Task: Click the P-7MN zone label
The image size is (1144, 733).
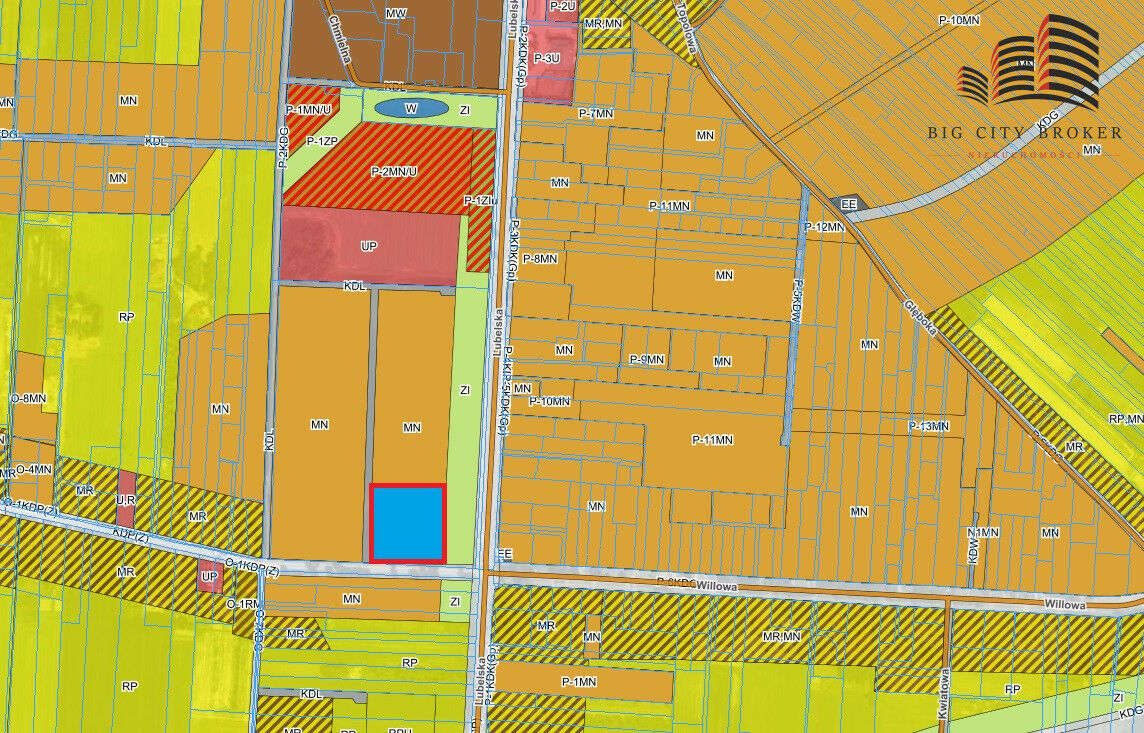Action: pyautogui.click(x=595, y=114)
